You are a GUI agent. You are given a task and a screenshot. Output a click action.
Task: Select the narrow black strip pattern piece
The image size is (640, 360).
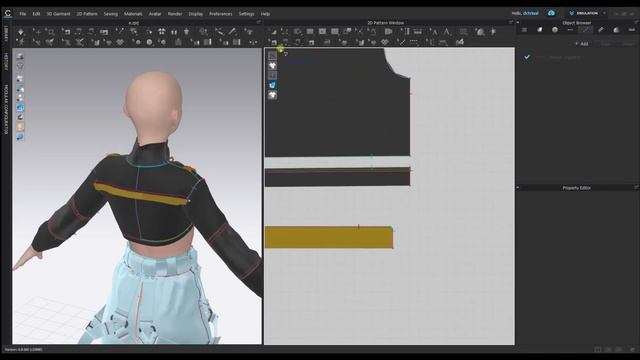click(337, 177)
